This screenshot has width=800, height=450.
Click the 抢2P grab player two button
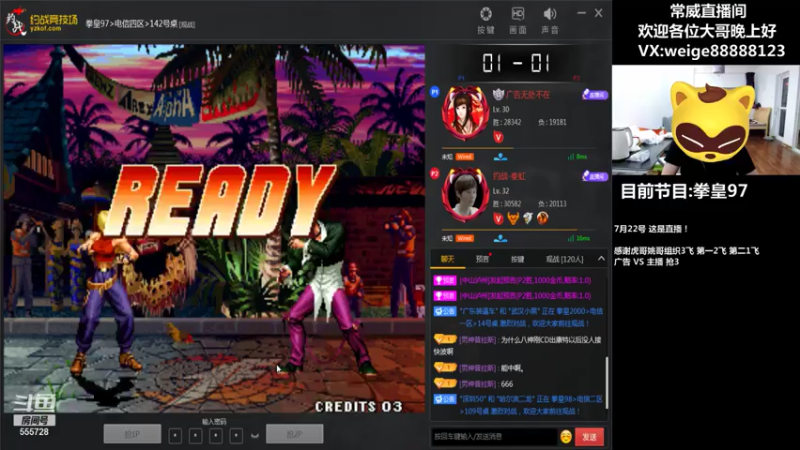pyautogui.click(x=294, y=434)
